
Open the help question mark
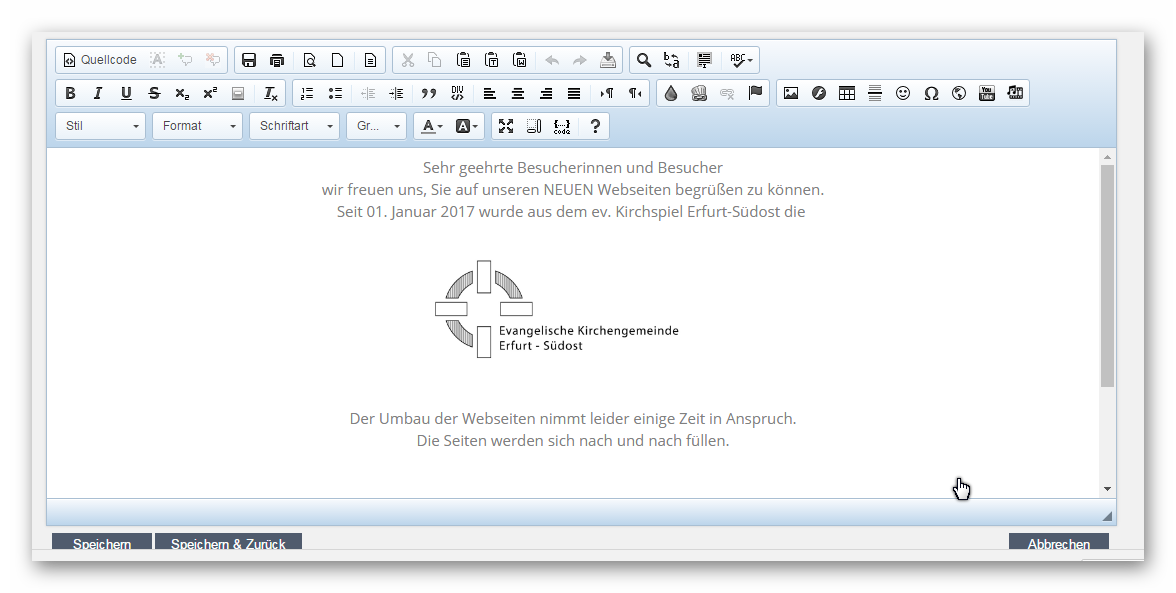(595, 126)
